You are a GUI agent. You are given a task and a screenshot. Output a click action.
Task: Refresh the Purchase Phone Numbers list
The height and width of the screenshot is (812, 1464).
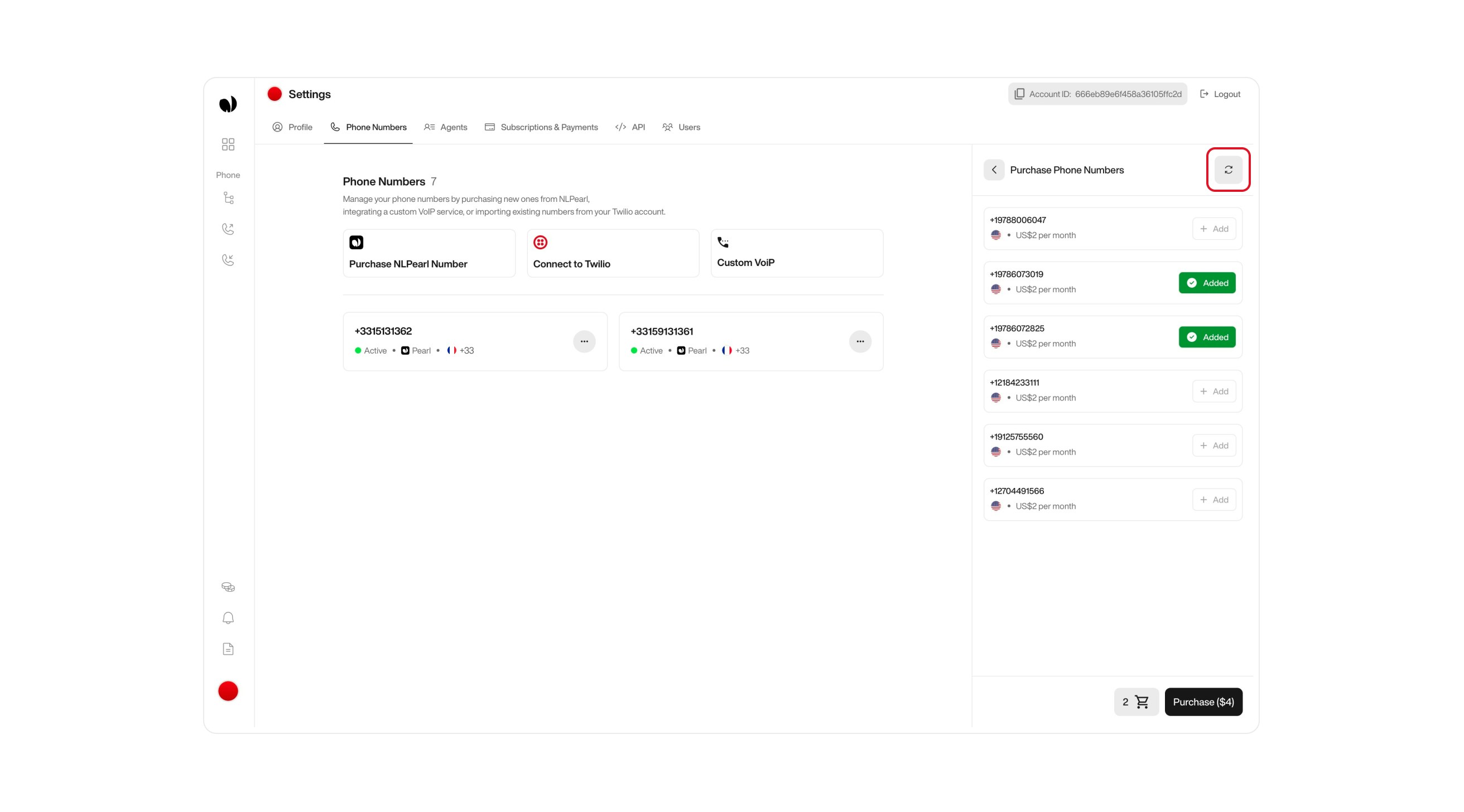pyautogui.click(x=1228, y=170)
